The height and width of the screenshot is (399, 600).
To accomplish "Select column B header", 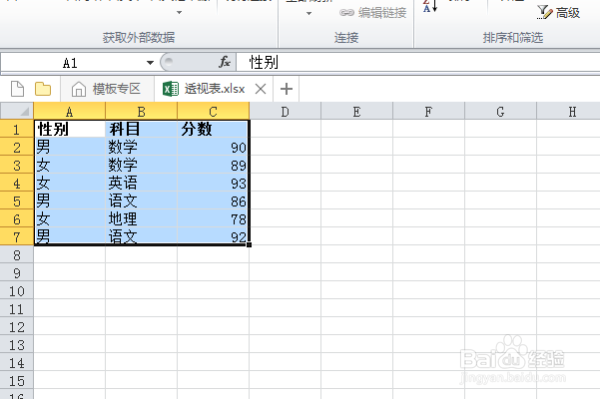I will click(x=141, y=112).
